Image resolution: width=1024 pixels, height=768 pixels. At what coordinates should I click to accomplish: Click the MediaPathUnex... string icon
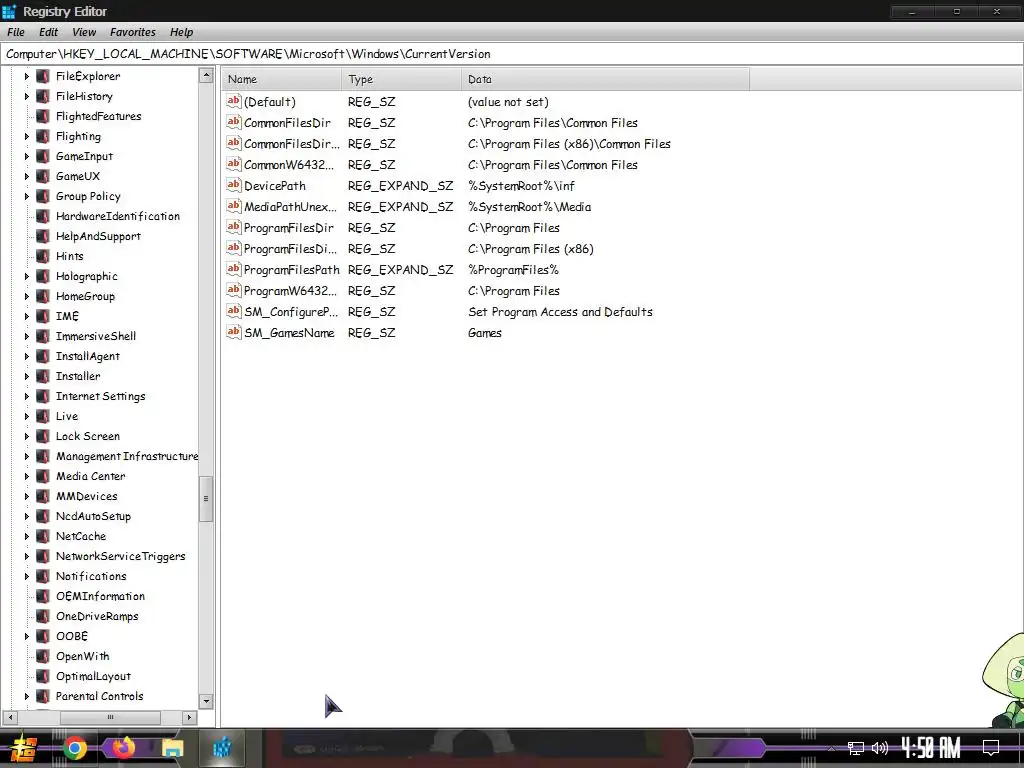(x=234, y=206)
